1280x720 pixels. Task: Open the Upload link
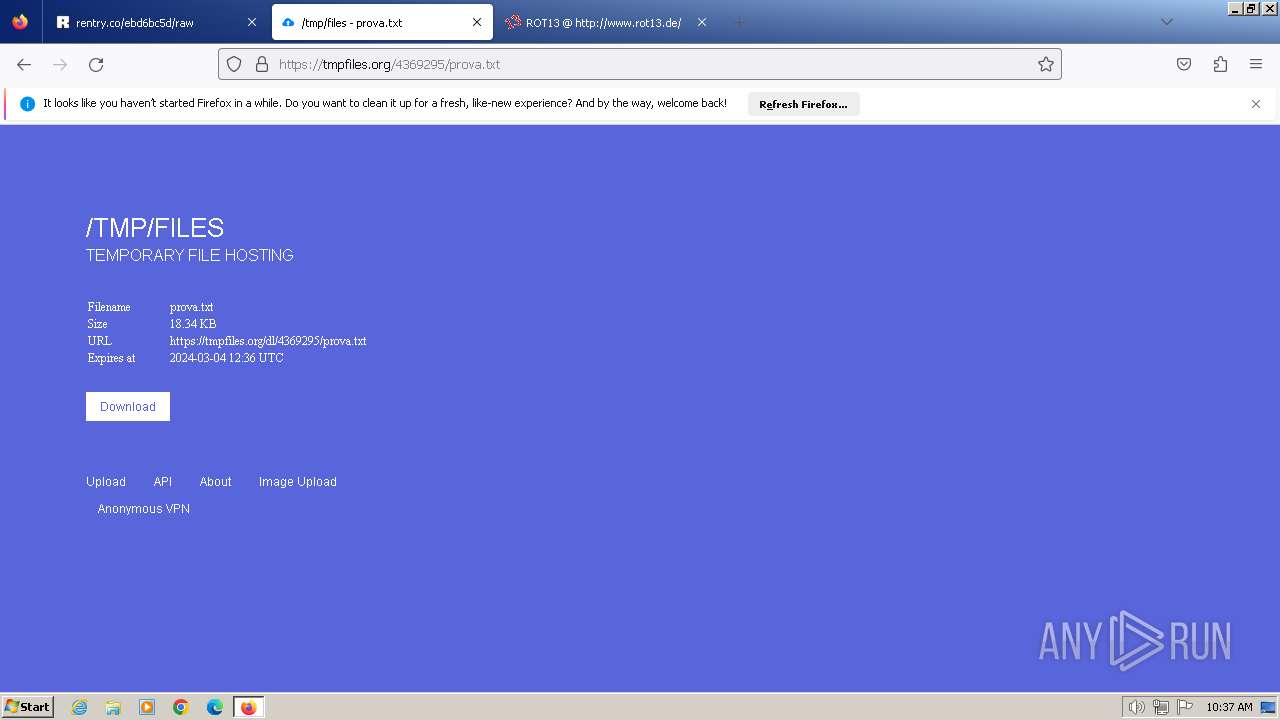[106, 482]
